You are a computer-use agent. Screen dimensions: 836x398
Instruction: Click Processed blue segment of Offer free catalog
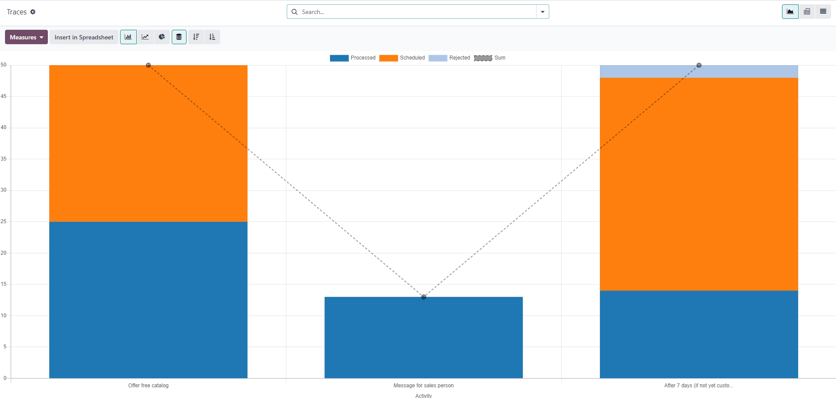tap(148, 300)
